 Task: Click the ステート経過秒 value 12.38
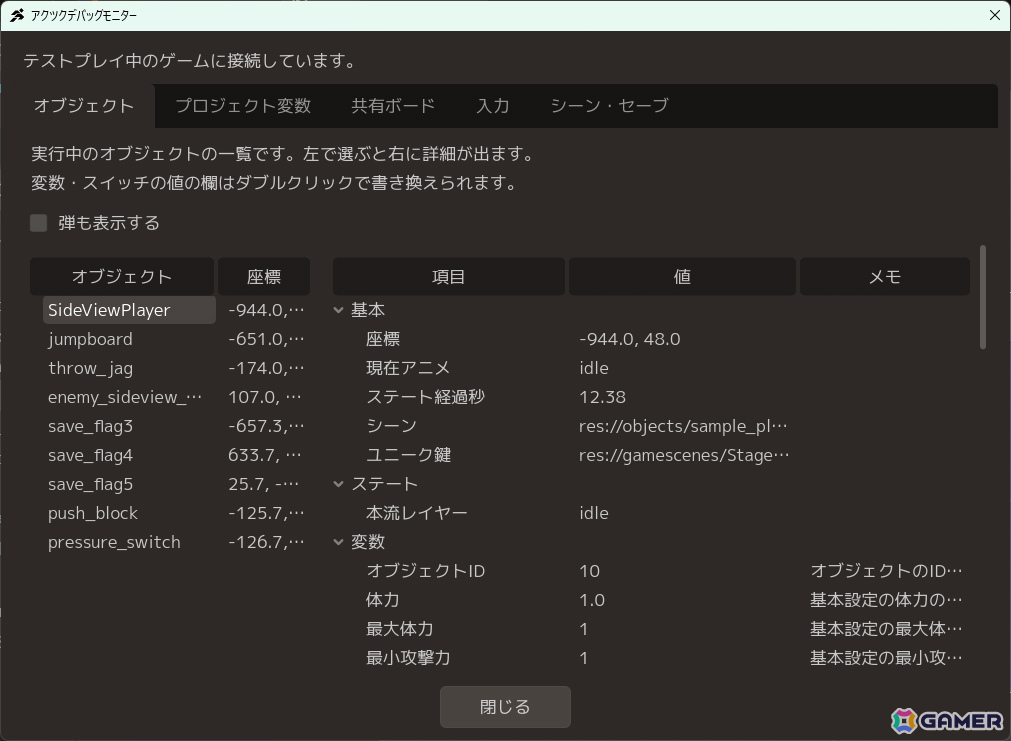click(602, 397)
